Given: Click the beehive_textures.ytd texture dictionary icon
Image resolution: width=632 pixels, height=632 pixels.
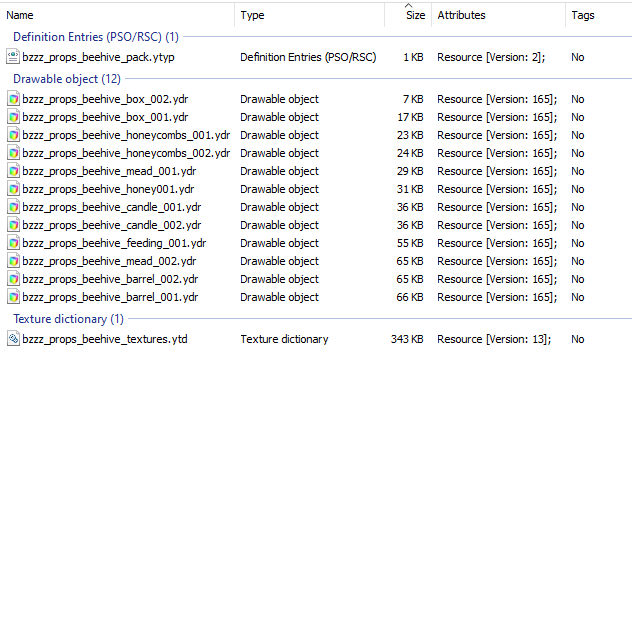Looking at the screenshot, I should (13, 339).
